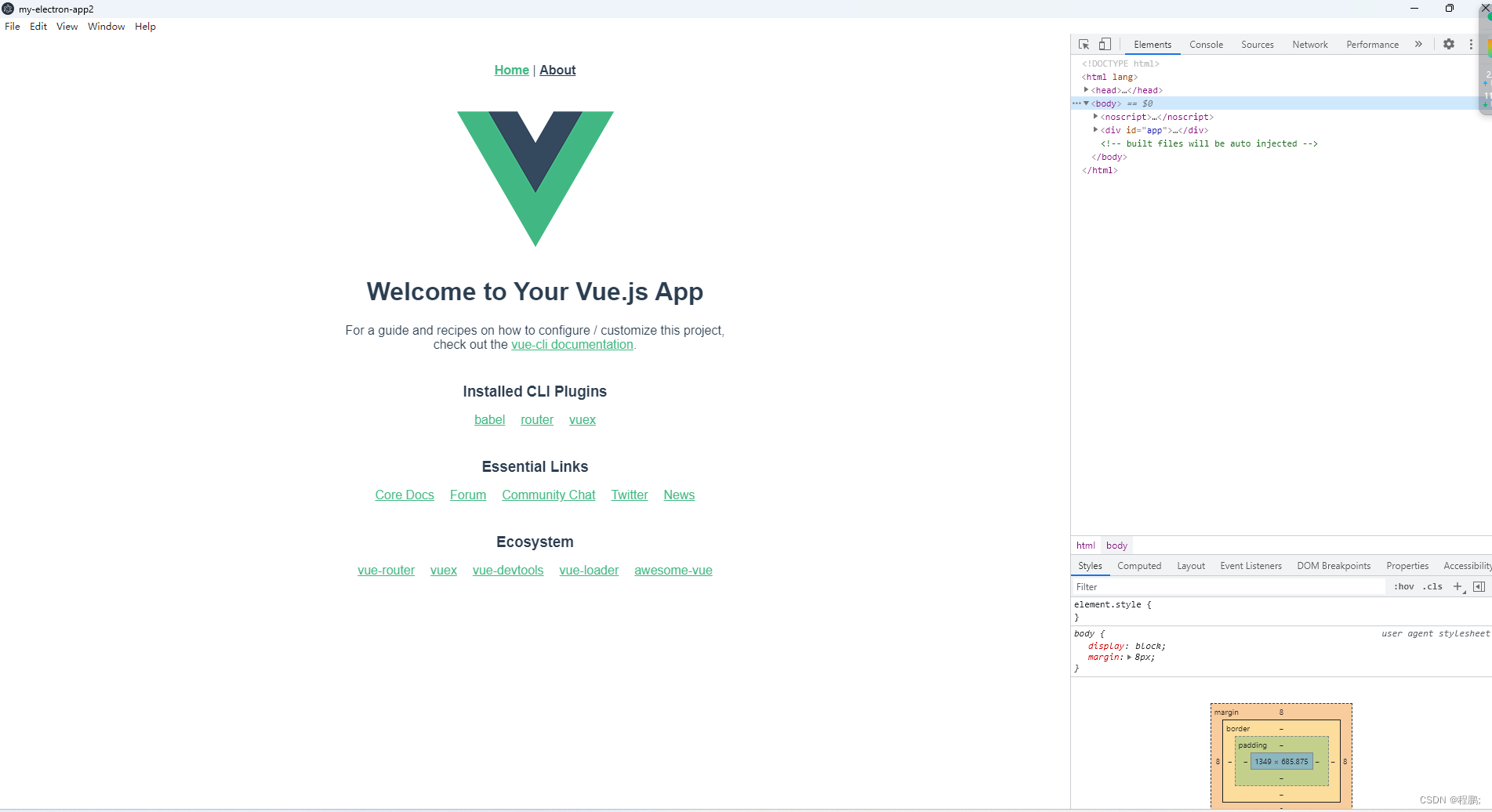This screenshot has width=1492, height=812.
Task: Click the my-electron-app2 title bar app icon
Action: click(x=8, y=9)
